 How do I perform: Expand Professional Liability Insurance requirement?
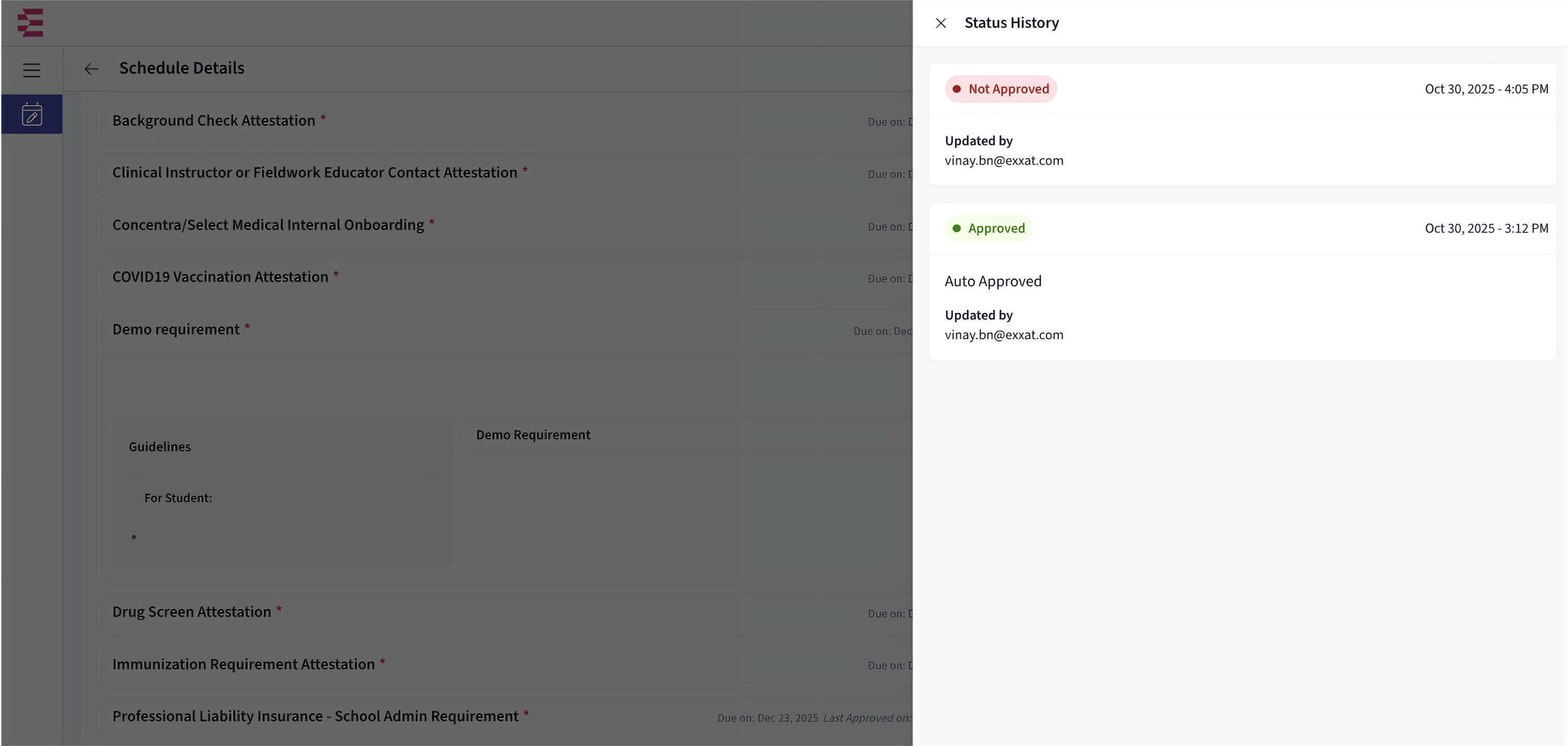(315, 716)
